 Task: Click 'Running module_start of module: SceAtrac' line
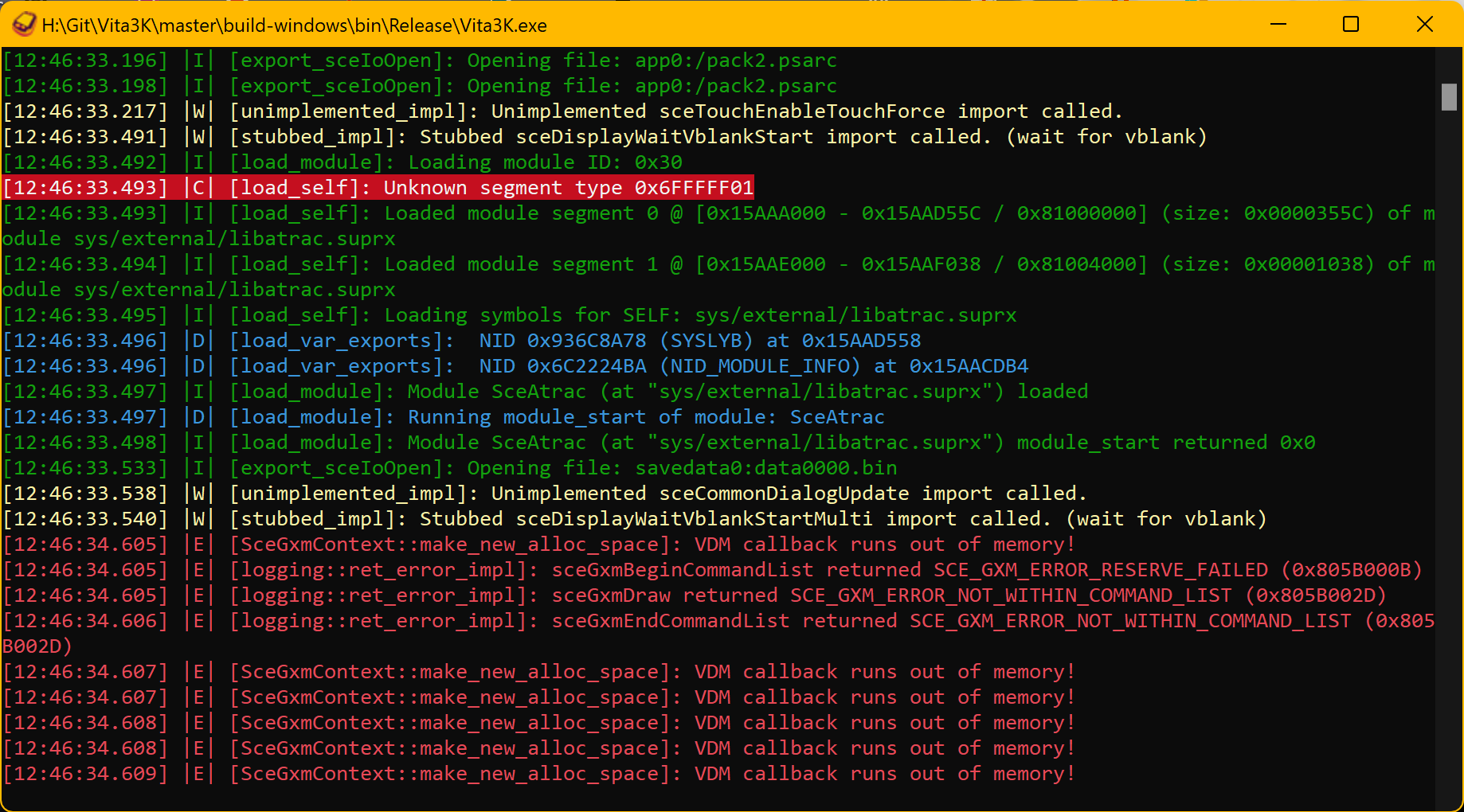444,417
